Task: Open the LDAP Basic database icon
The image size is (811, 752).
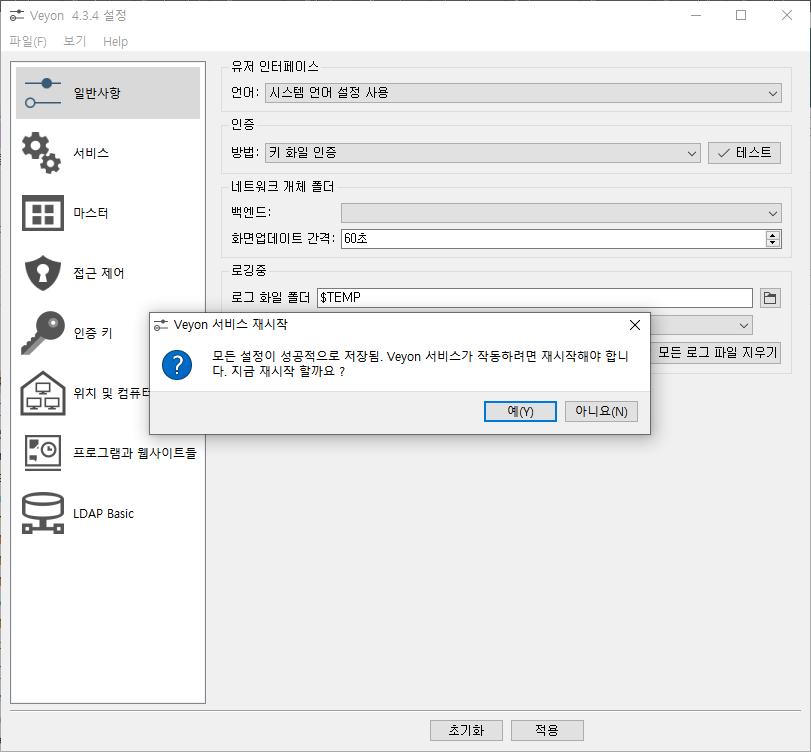Action: 43,513
